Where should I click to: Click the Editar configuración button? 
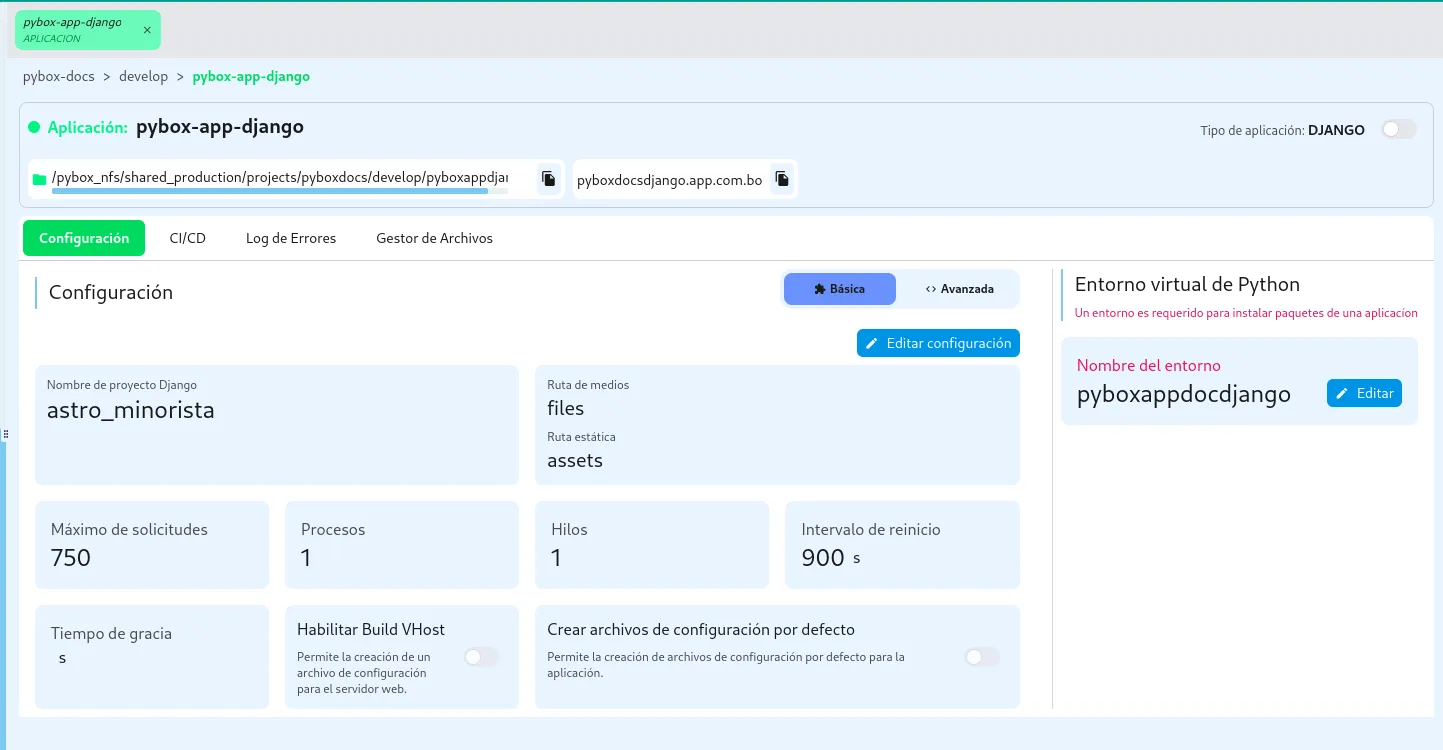click(x=938, y=343)
